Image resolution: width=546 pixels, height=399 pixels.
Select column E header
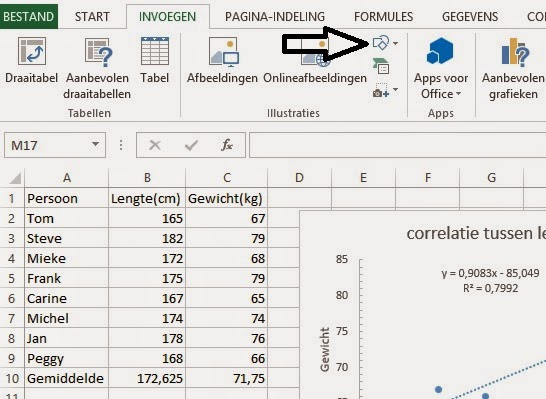tap(364, 178)
